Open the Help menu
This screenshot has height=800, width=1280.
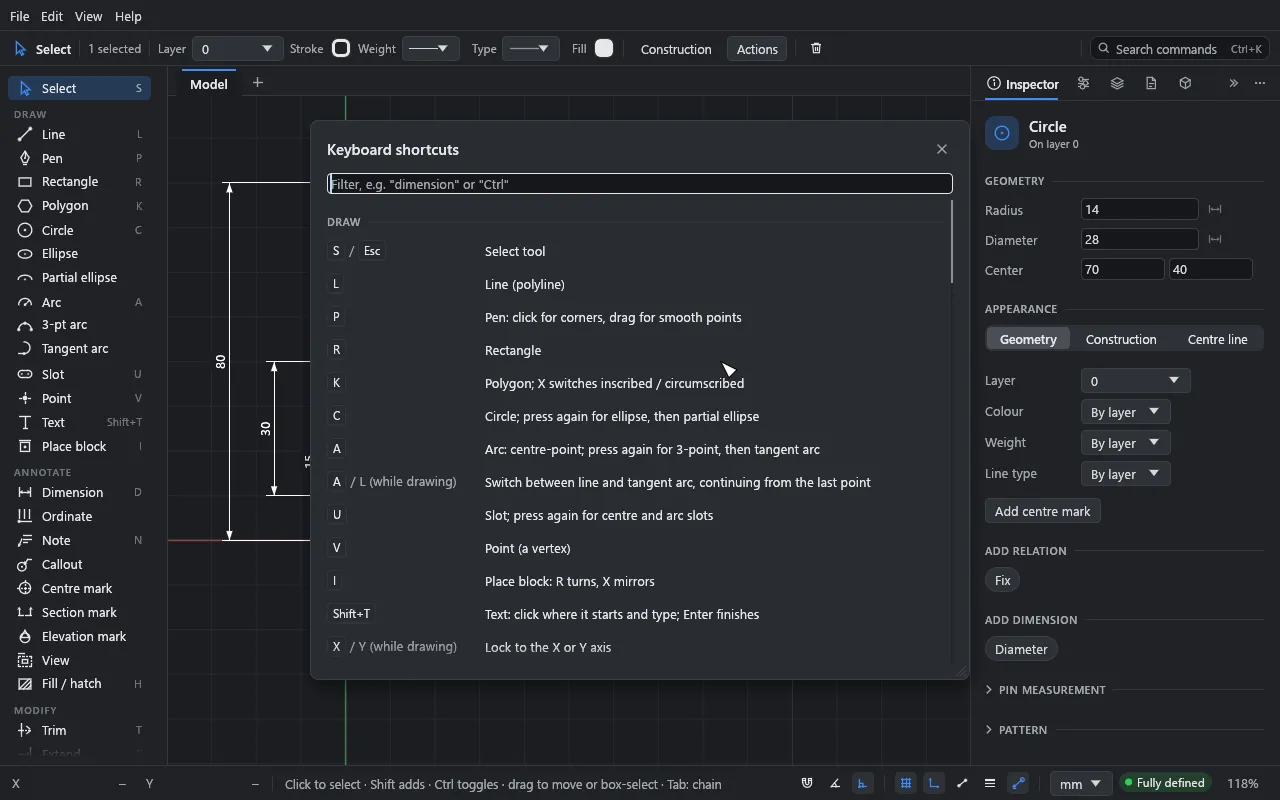click(x=128, y=16)
